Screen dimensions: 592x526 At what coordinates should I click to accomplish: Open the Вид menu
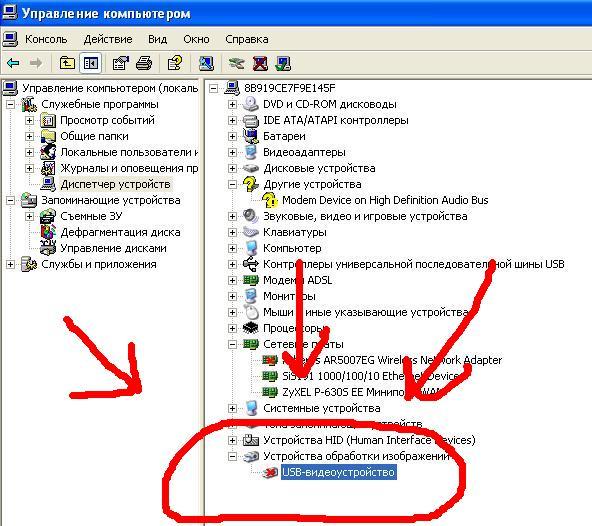point(157,39)
